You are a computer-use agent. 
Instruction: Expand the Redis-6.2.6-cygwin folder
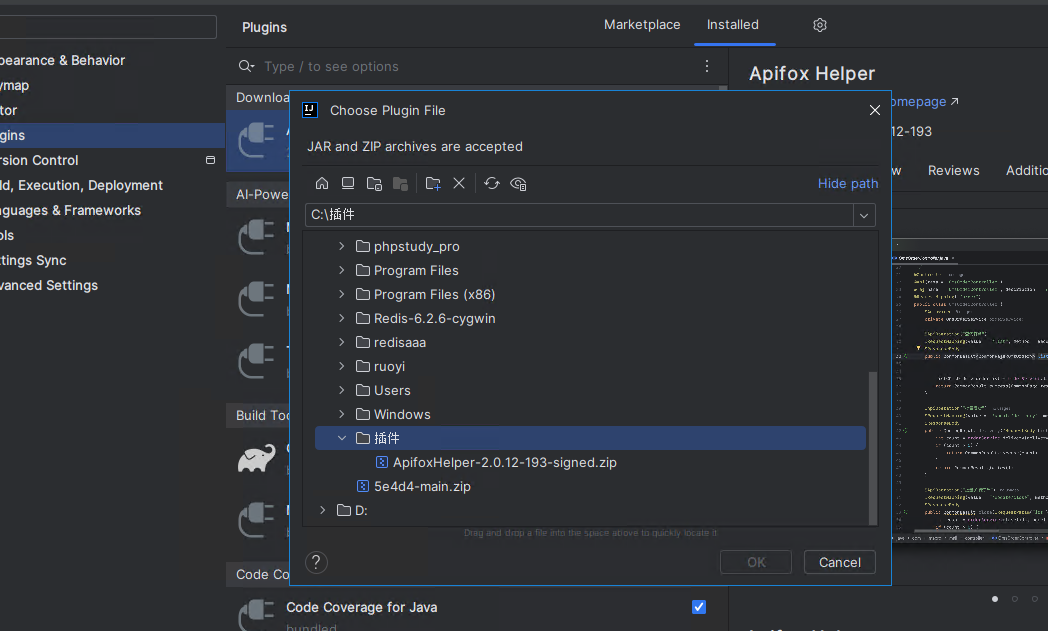(x=342, y=318)
